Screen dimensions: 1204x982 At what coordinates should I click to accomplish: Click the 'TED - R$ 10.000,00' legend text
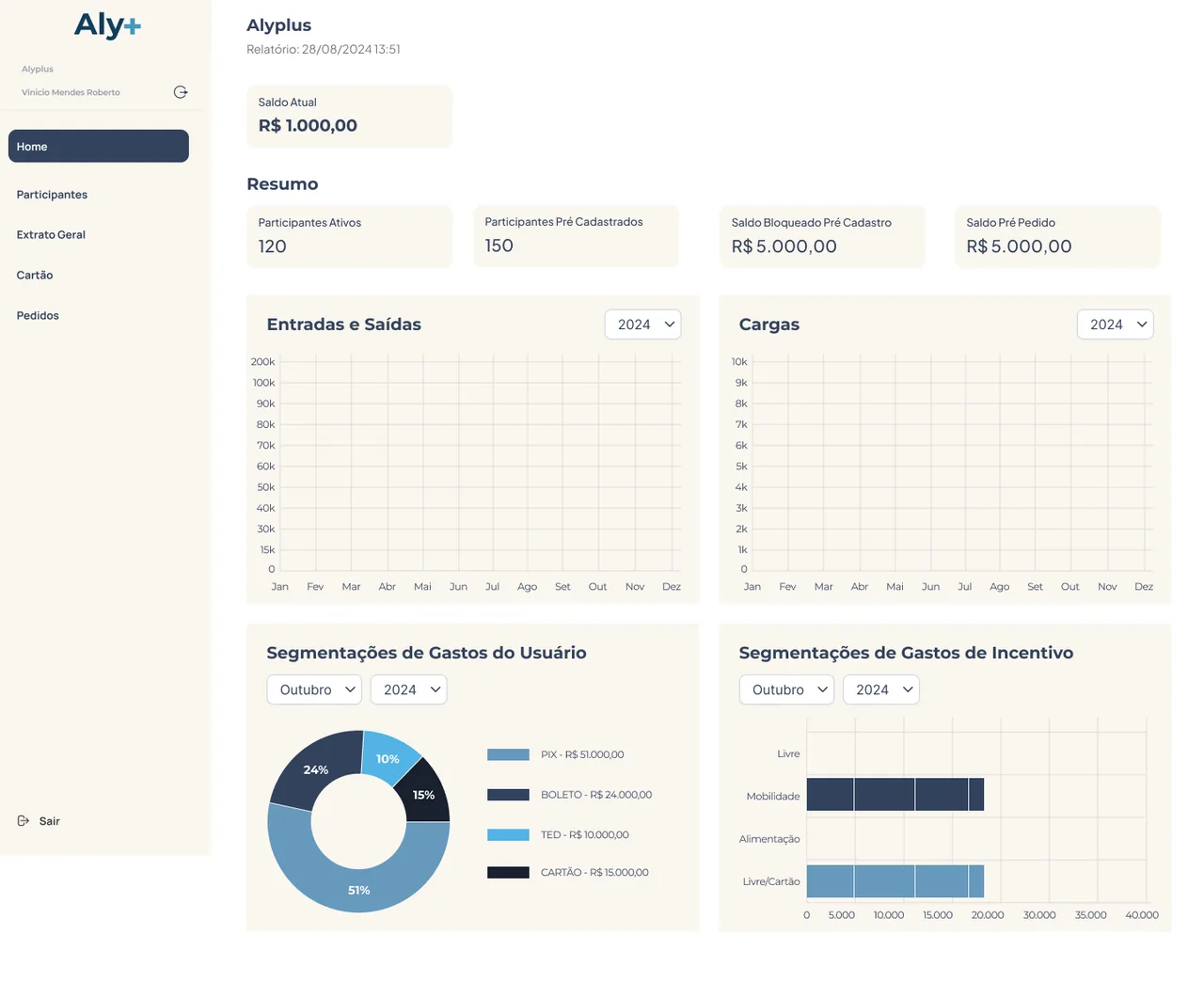point(585,834)
